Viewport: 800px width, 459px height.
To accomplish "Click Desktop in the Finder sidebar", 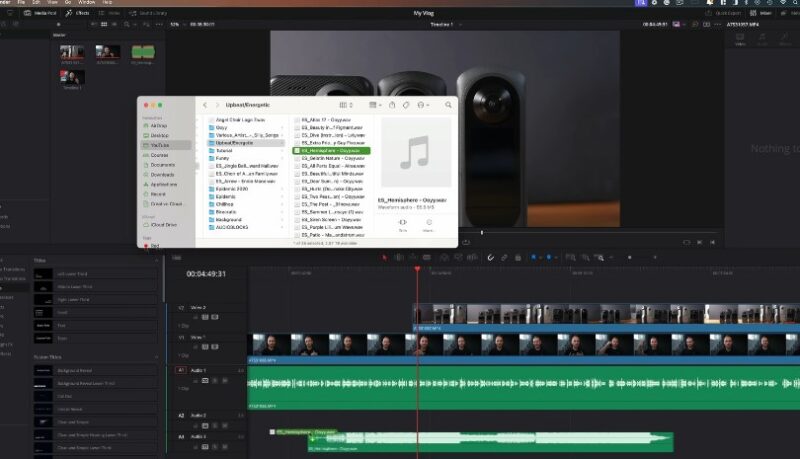I will [159, 135].
